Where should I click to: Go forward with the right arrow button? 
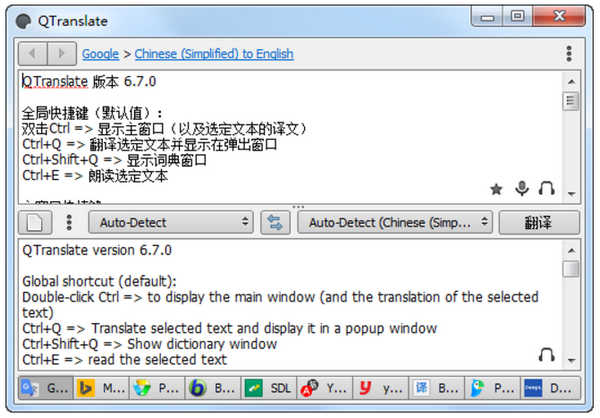tap(62, 54)
